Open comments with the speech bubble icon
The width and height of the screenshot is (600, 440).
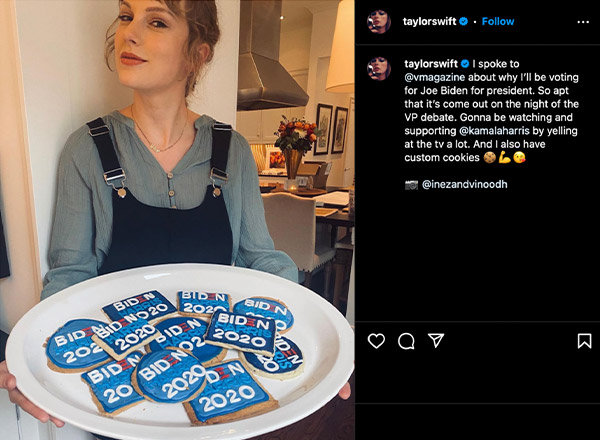click(406, 341)
